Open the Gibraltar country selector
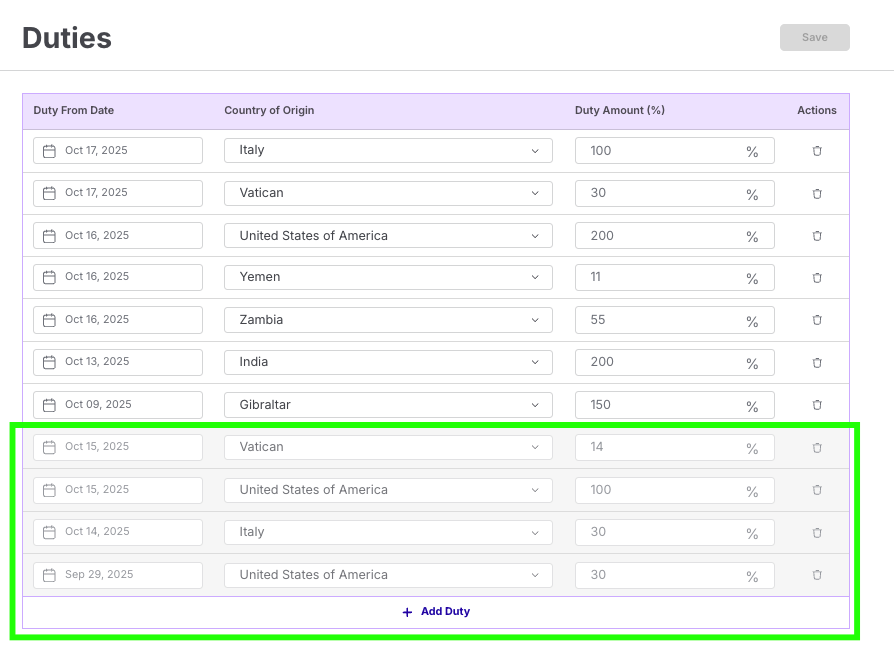The image size is (894, 656). tap(388, 405)
